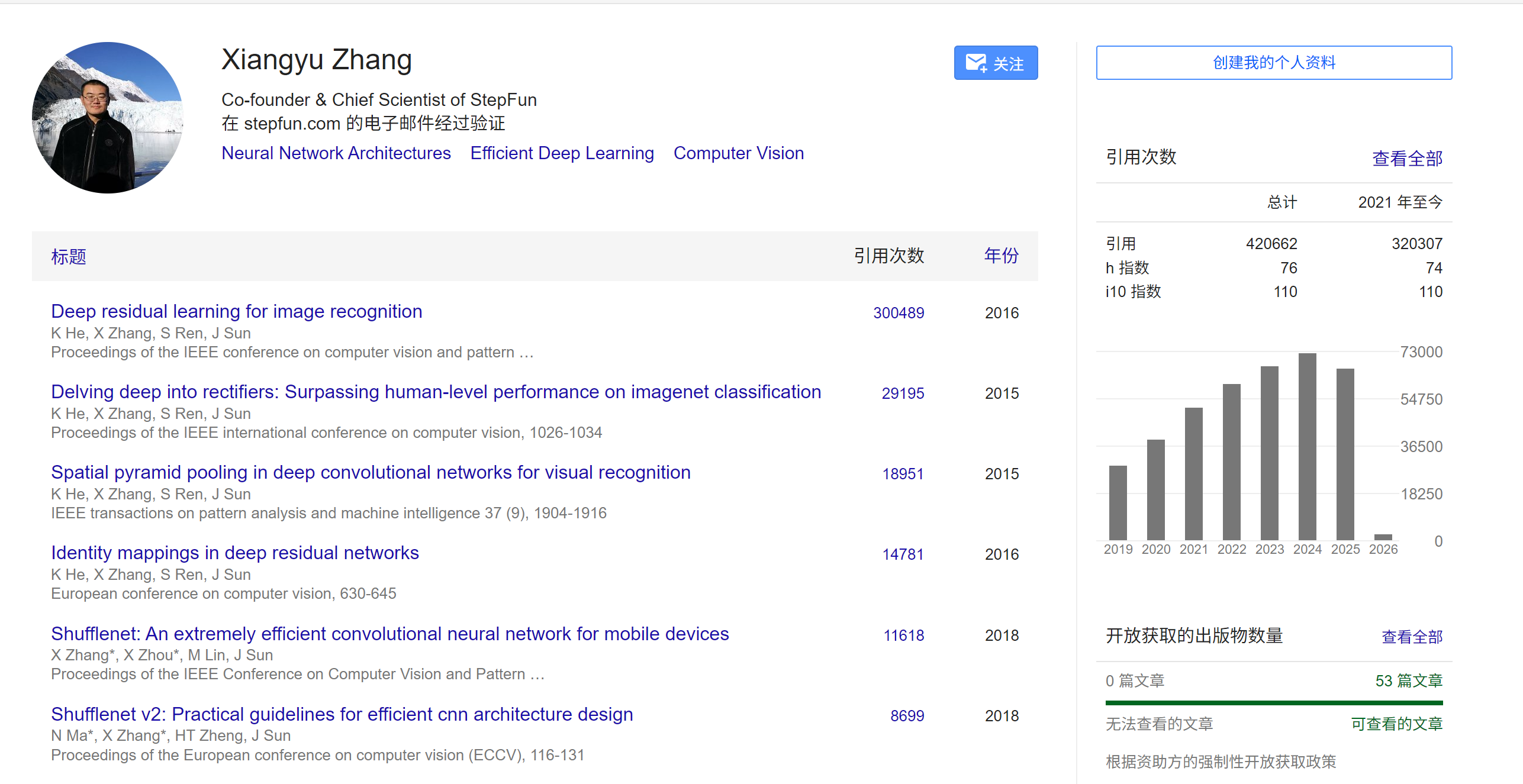Screen dimensions: 1523x784
Task: Open Deep residual learning for image recognition
Action: (236, 311)
